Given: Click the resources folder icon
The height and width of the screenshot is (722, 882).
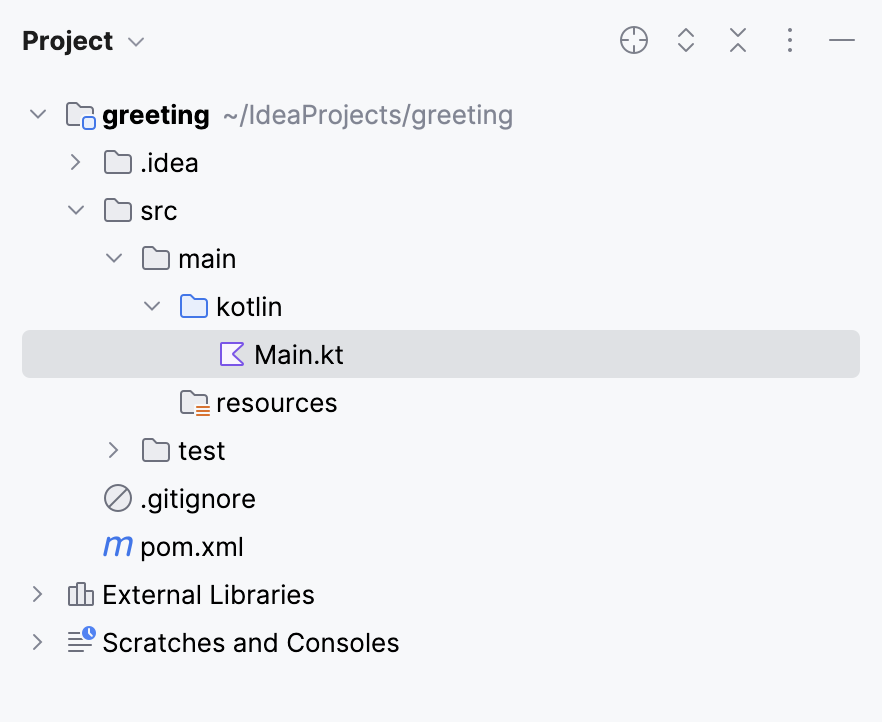Looking at the screenshot, I should coord(193,402).
